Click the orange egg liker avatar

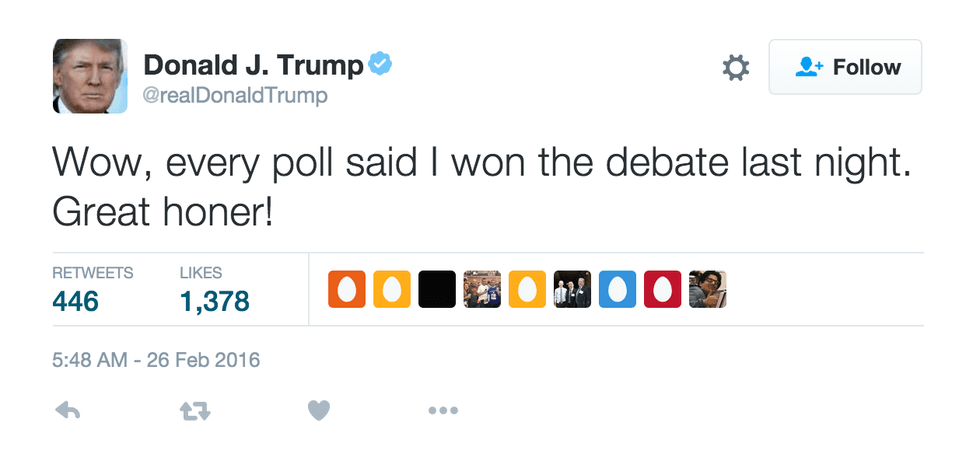click(346, 290)
